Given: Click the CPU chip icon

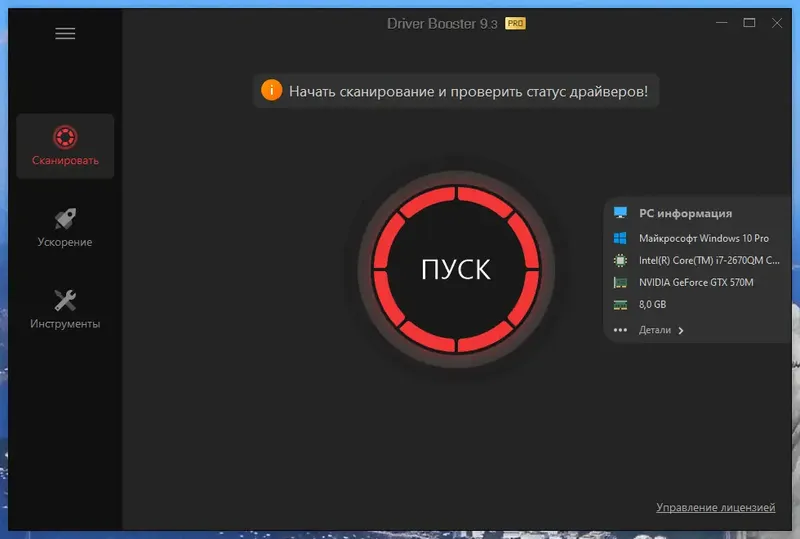Looking at the screenshot, I should tap(620, 260).
